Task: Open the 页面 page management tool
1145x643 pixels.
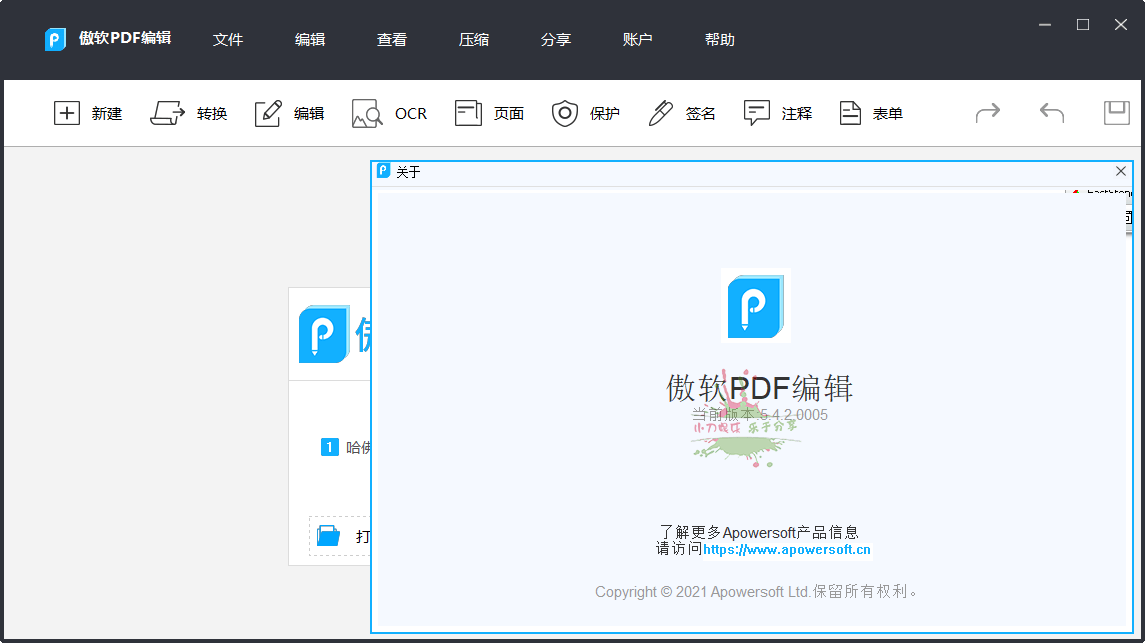Action: point(489,113)
